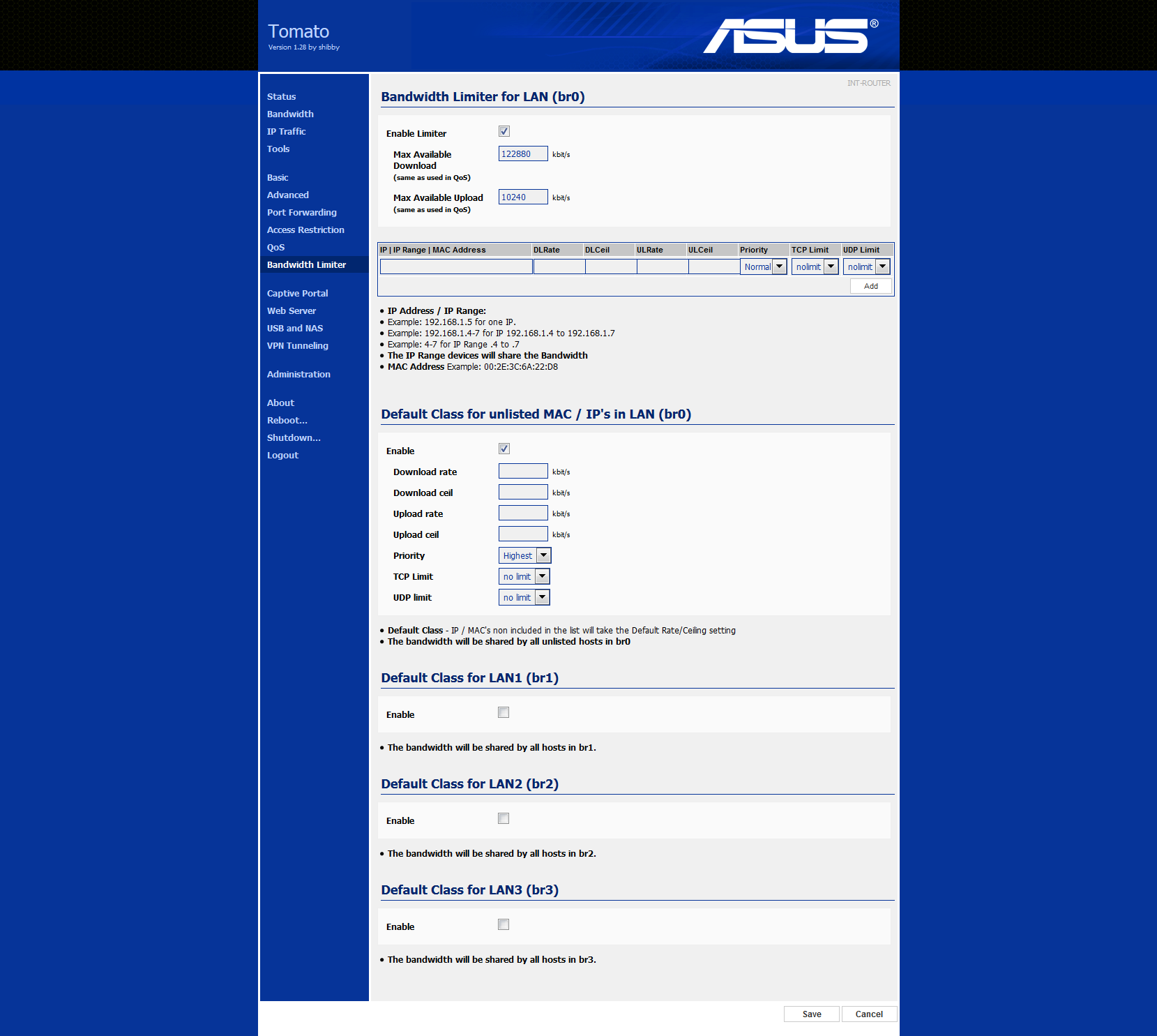Click the Shutdown... link
The image size is (1157, 1036).
click(x=294, y=437)
